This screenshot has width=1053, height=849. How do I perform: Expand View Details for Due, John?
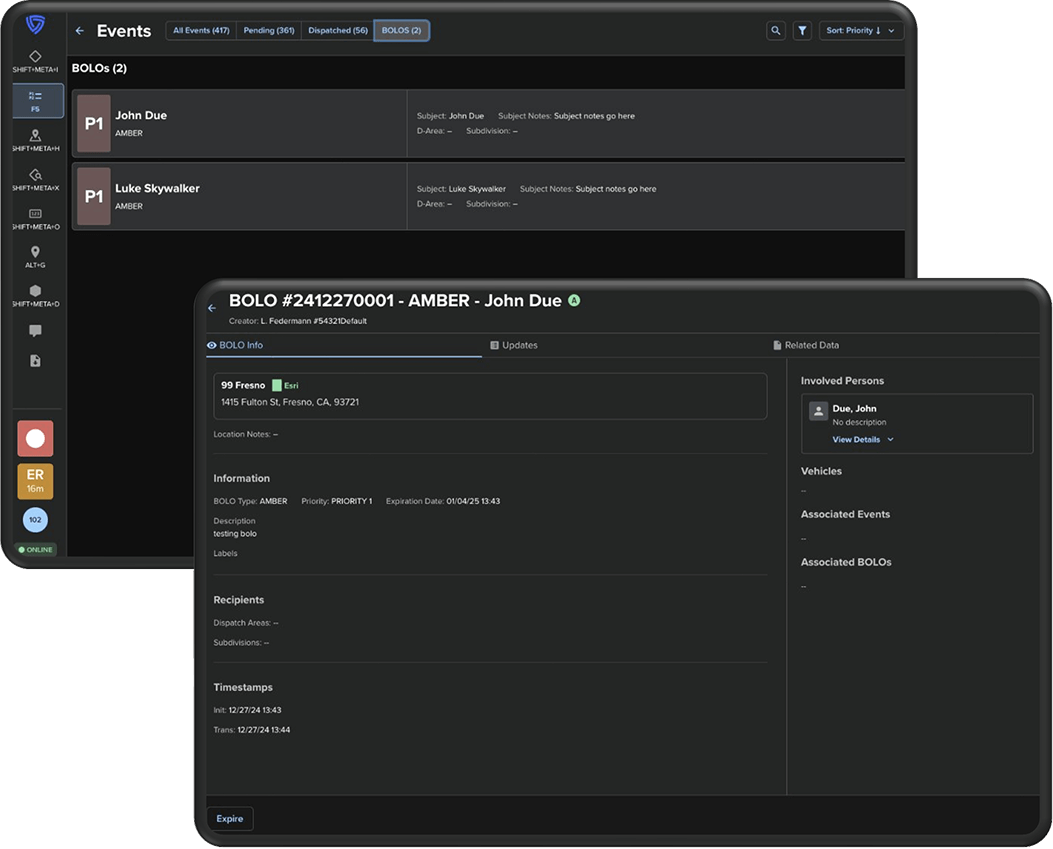click(x=862, y=439)
